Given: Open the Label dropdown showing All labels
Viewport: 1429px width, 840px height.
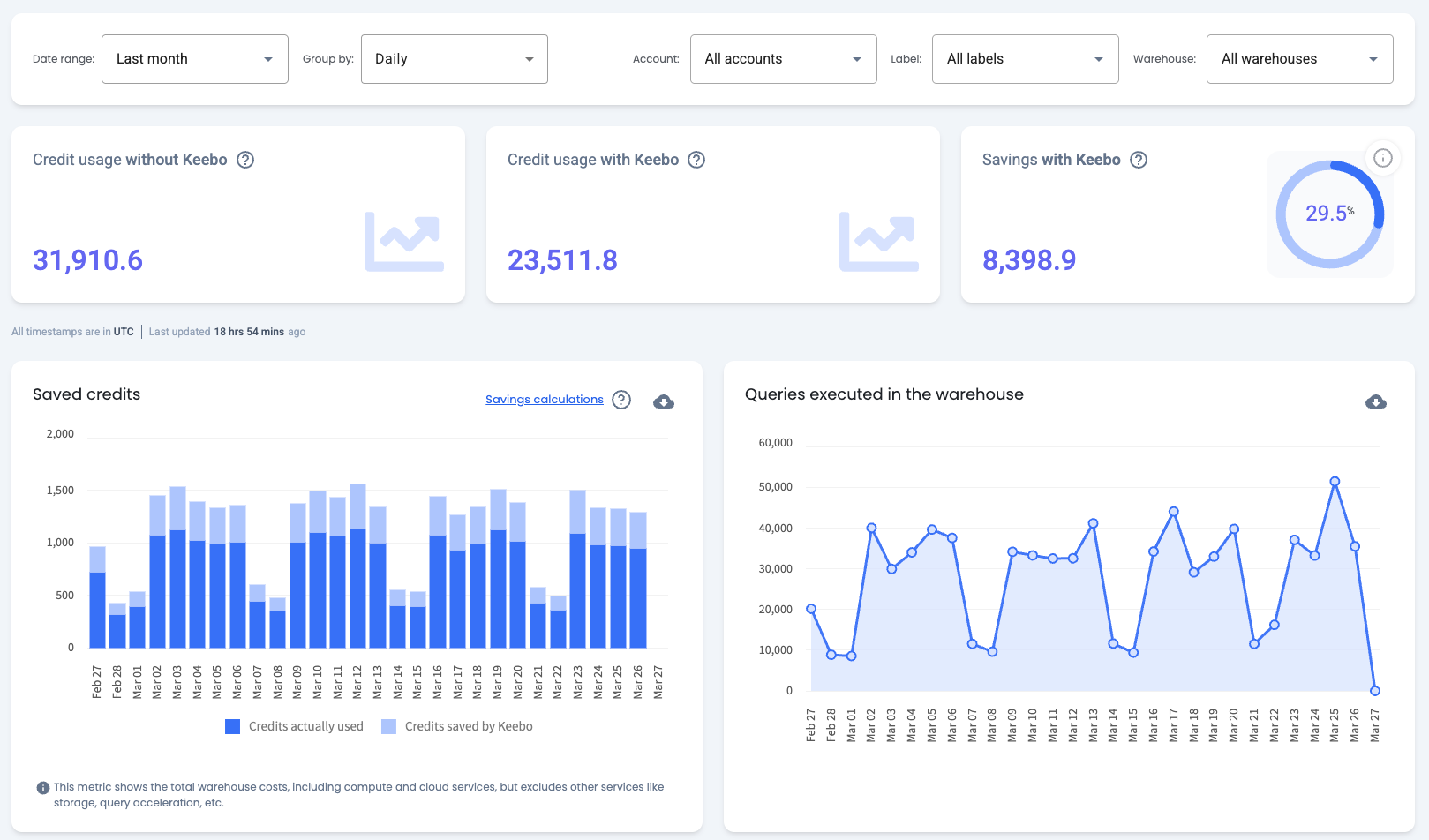Looking at the screenshot, I should pos(1025,58).
